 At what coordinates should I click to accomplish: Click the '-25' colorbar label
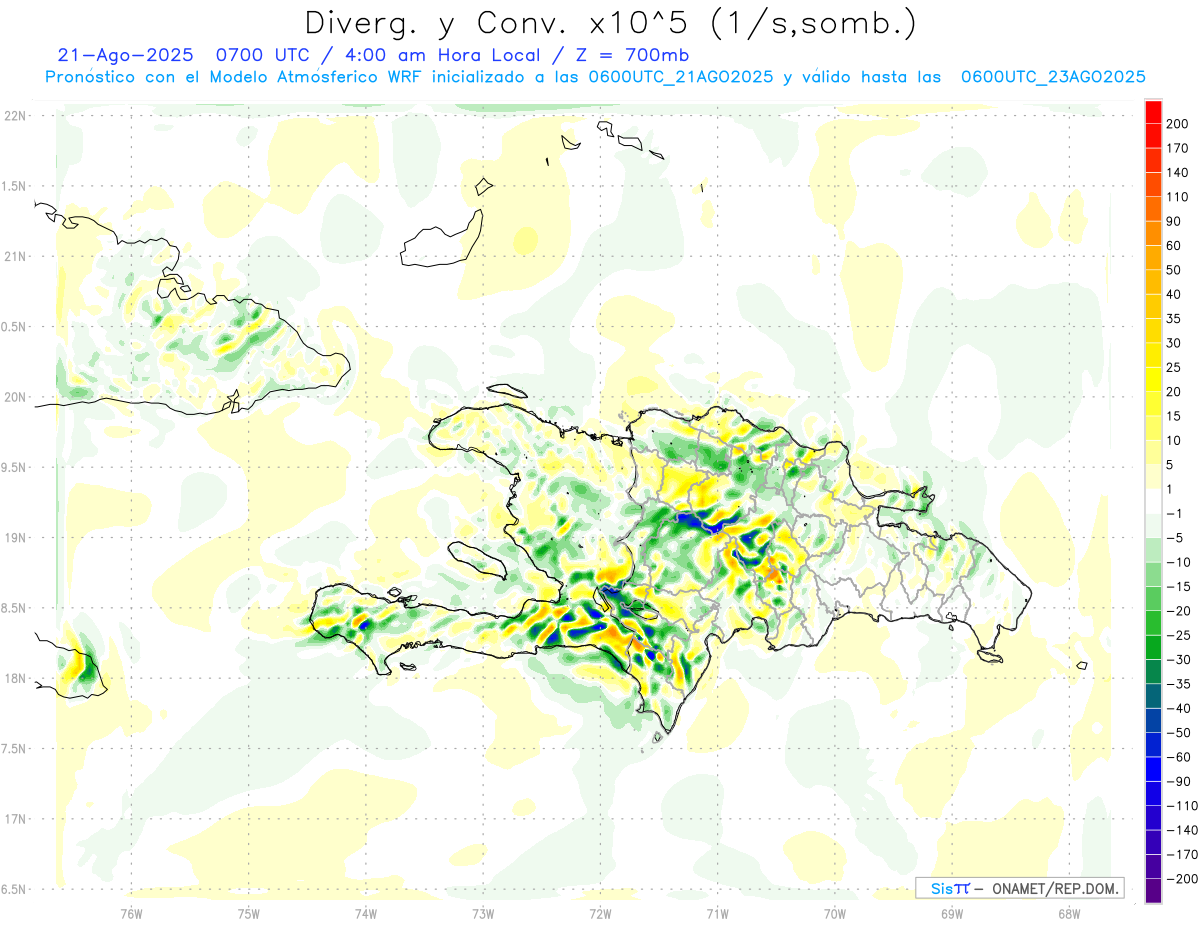[1178, 636]
